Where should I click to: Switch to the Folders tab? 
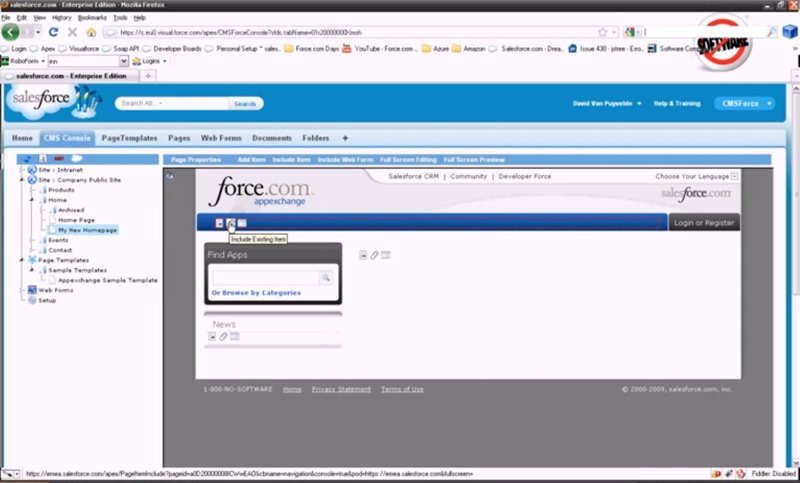(x=316, y=138)
